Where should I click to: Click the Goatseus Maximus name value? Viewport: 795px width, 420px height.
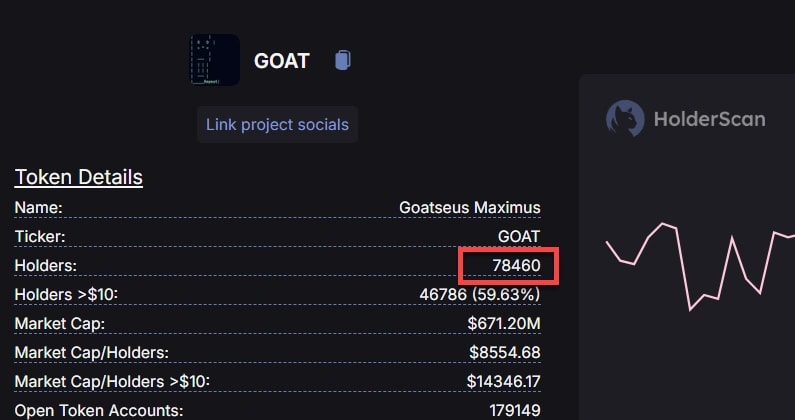(x=470, y=208)
